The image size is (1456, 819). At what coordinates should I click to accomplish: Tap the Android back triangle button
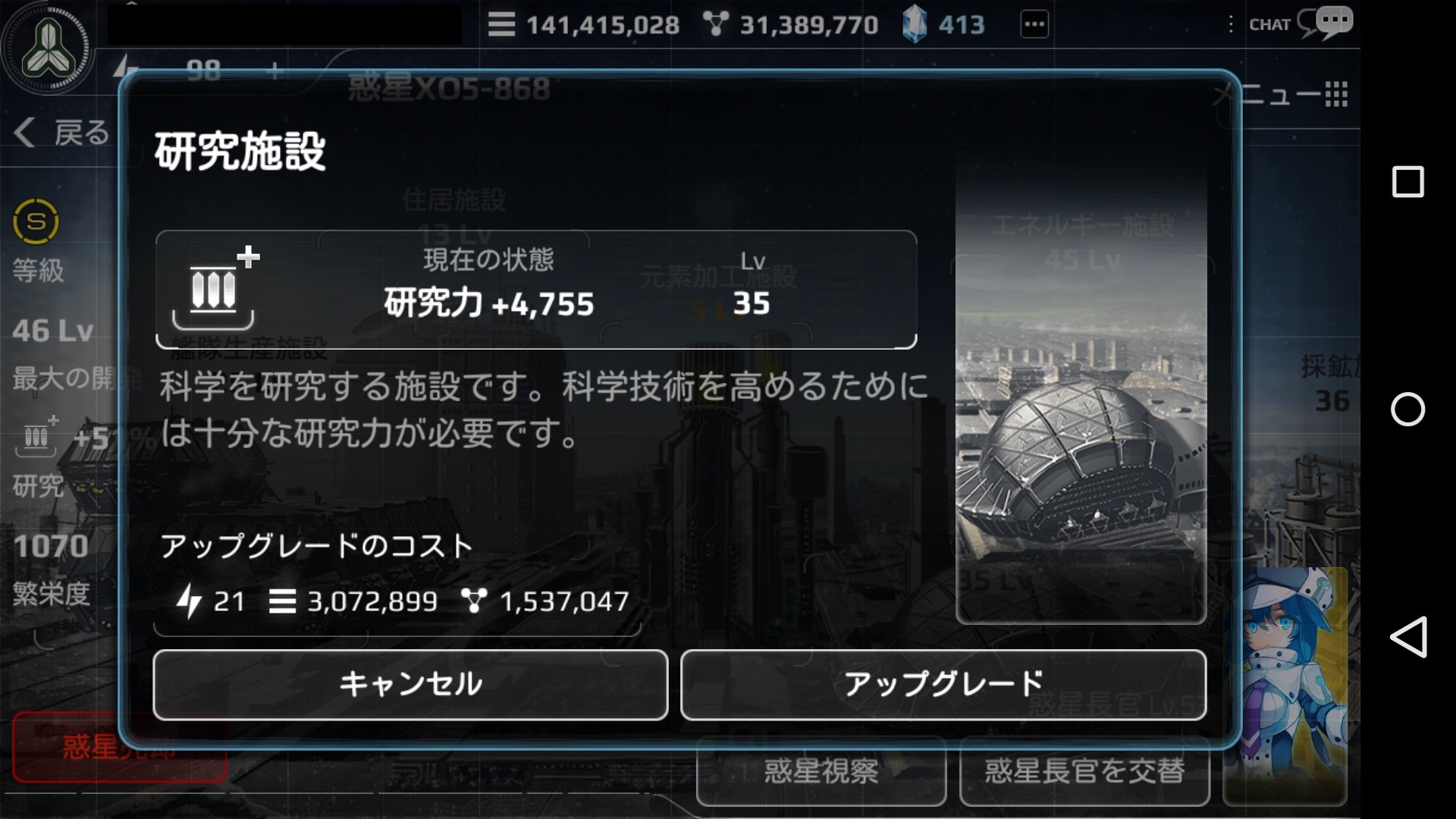pos(1408,637)
